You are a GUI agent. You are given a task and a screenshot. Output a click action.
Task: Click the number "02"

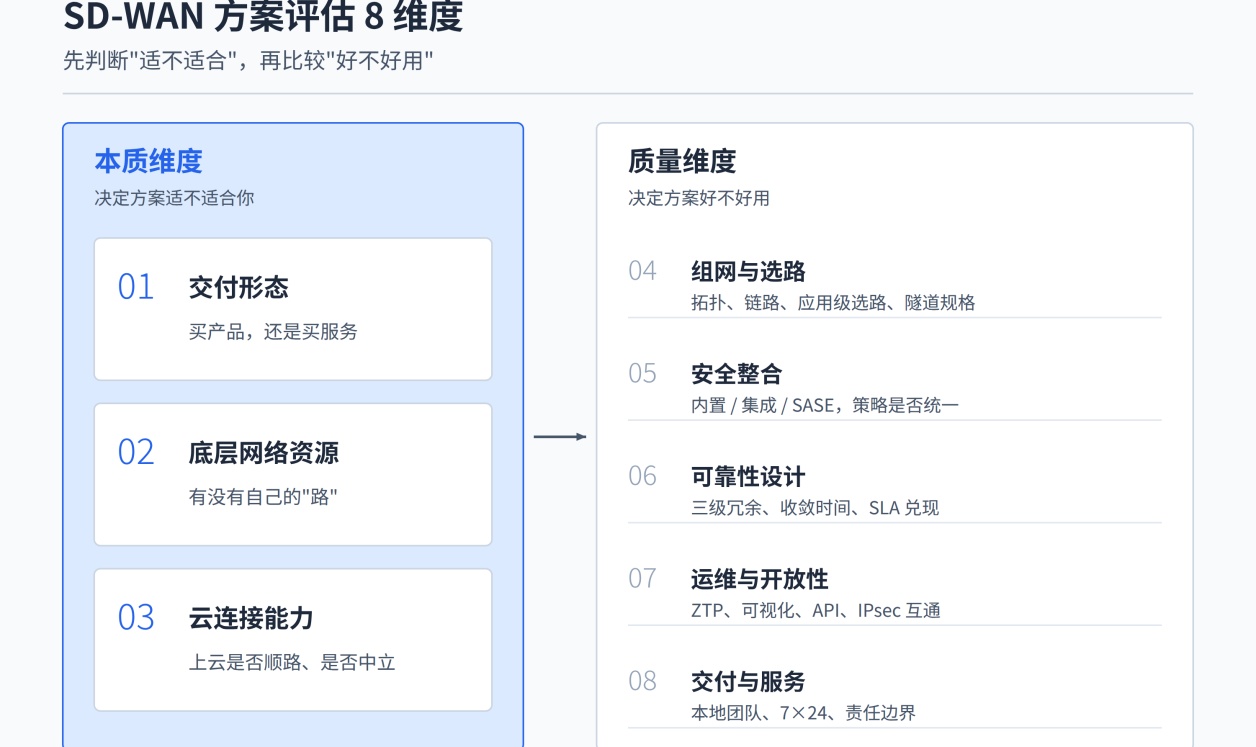(136, 452)
